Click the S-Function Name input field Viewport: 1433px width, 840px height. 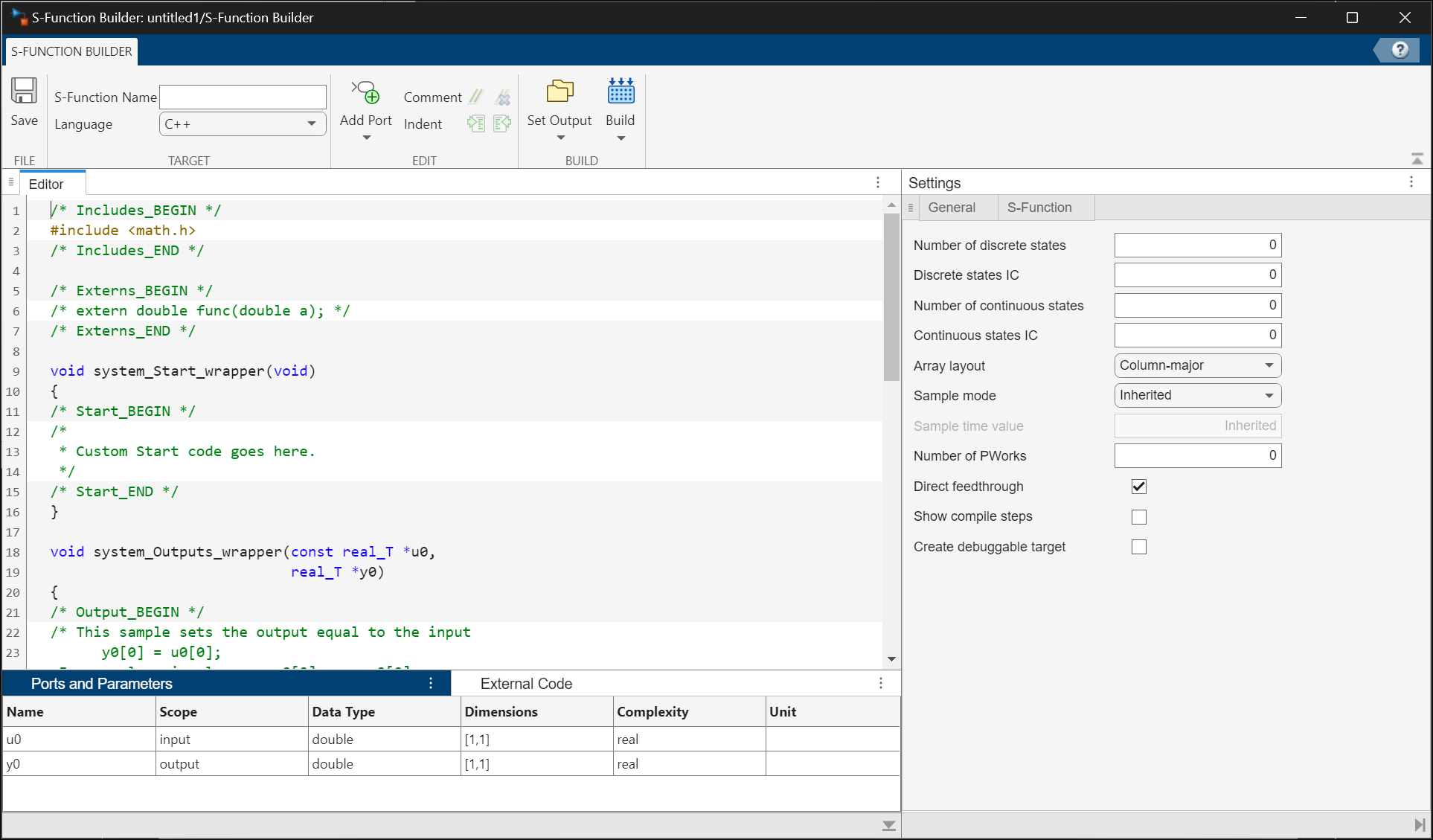(x=243, y=97)
